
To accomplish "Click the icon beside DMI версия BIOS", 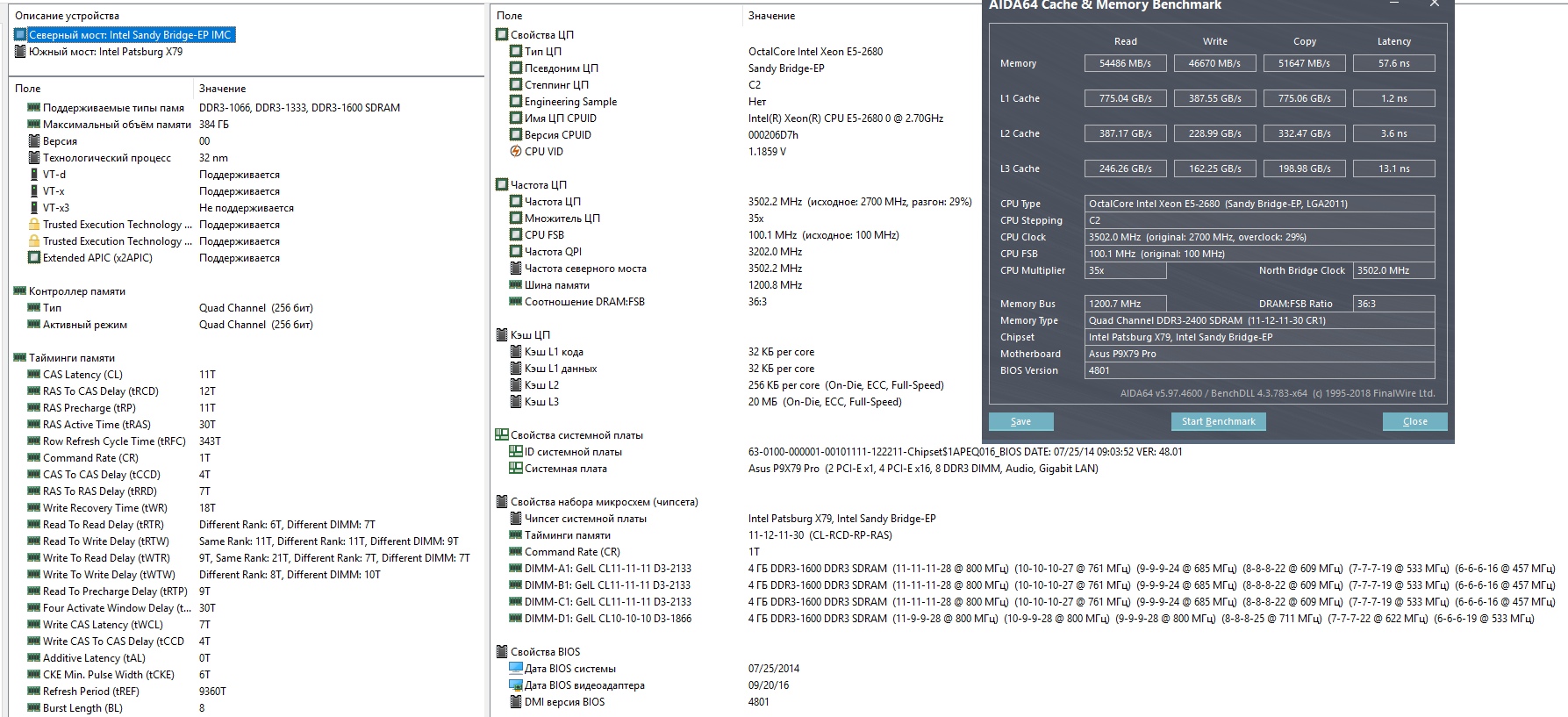I will (x=516, y=702).
